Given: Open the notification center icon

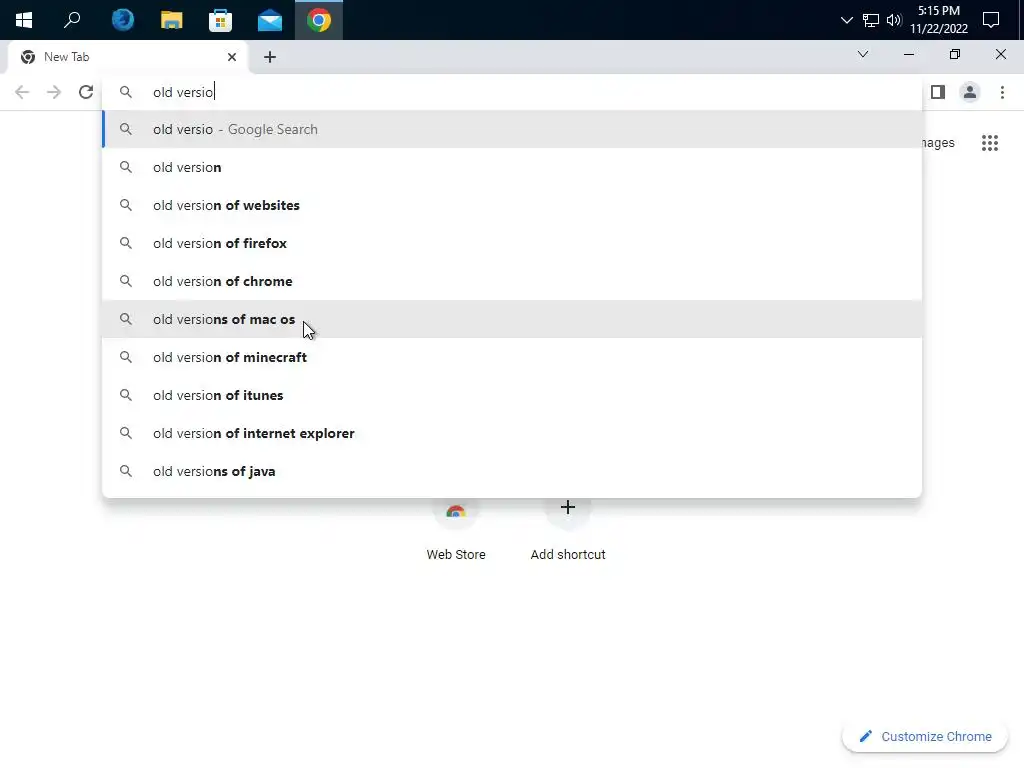Looking at the screenshot, I should pos(991,20).
